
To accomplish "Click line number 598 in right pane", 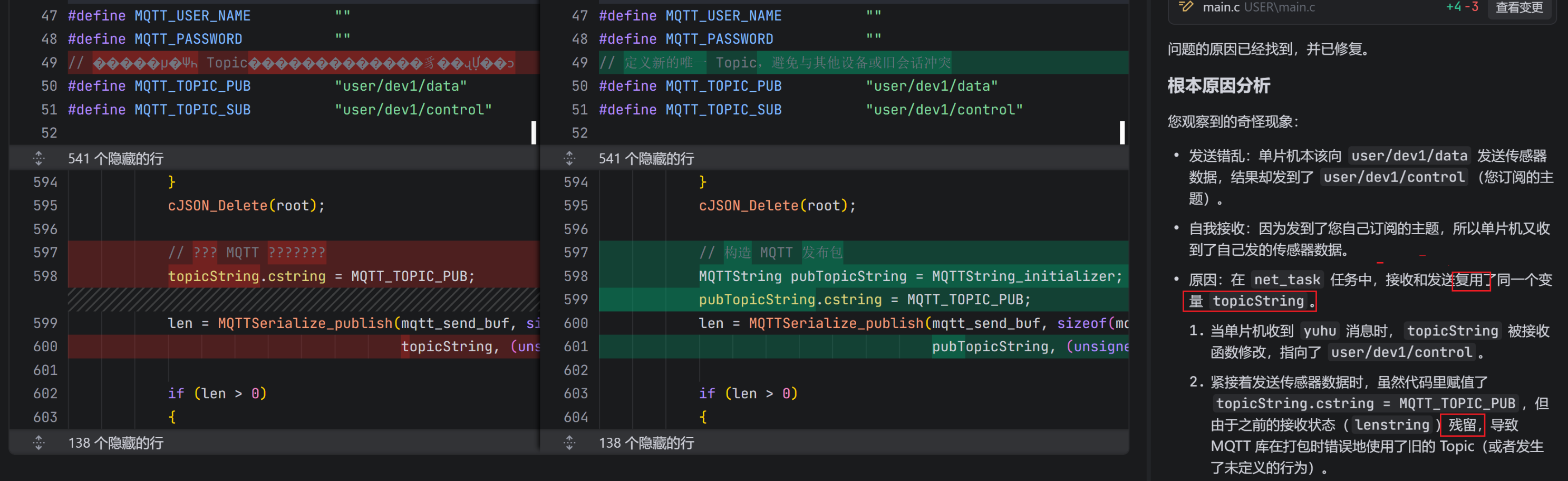I will coord(576,276).
